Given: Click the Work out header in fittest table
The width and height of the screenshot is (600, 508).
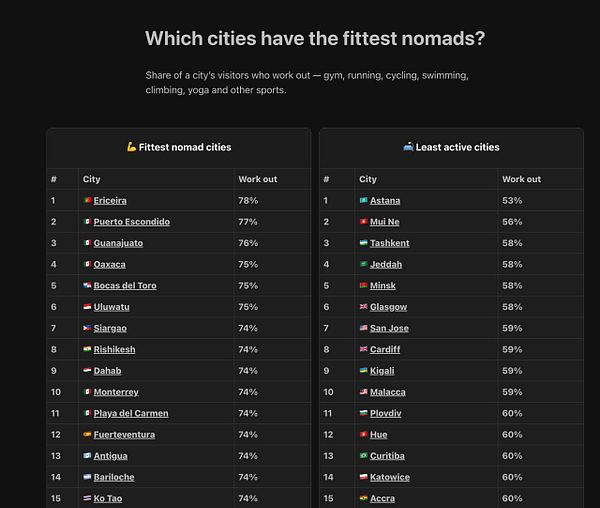Looking at the screenshot, I should [x=258, y=179].
